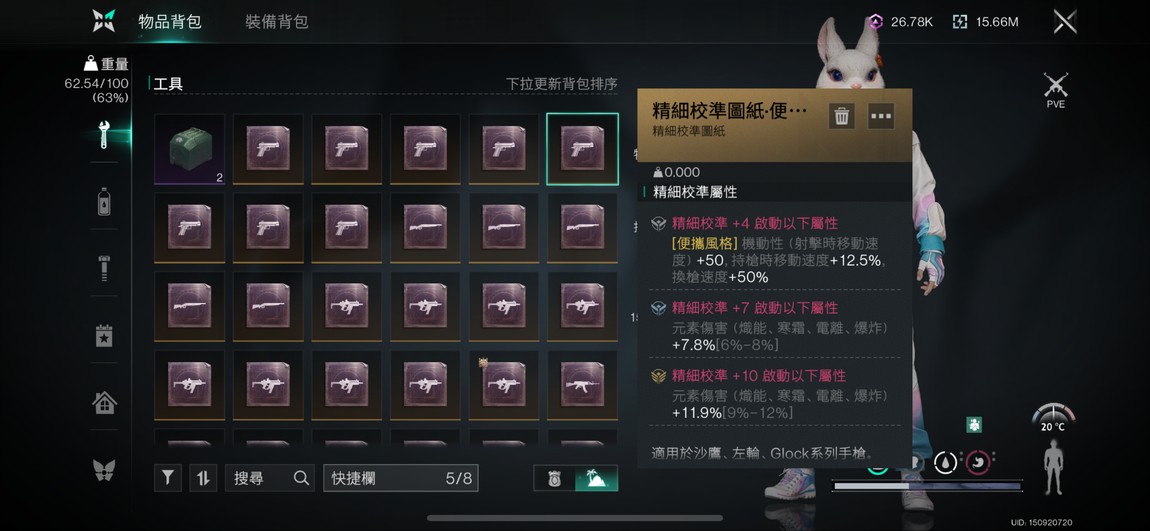Open the sort order arrows button
1150x531 pixels.
pos(203,478)
